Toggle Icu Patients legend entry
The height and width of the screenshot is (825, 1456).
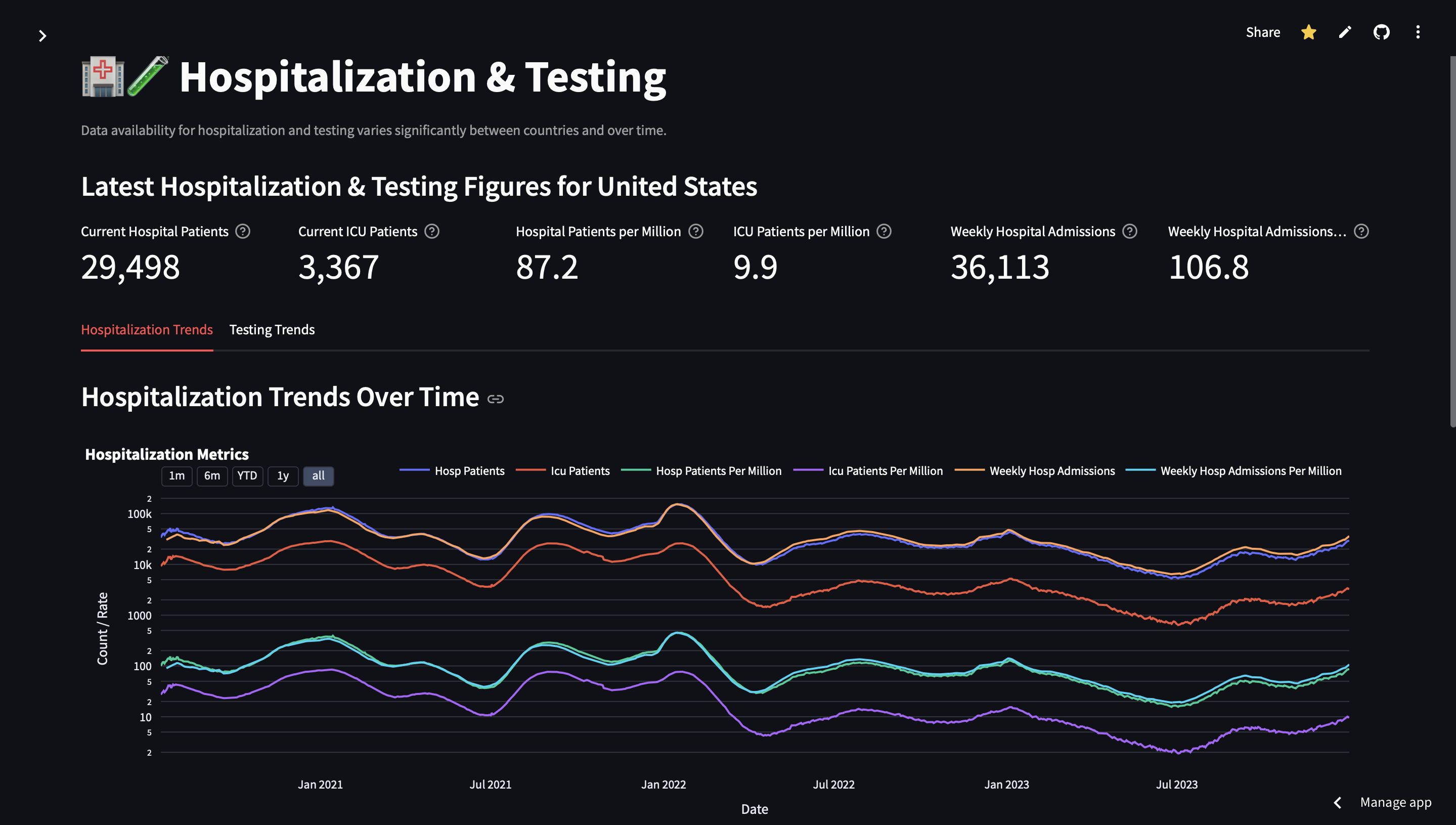tap(580, 471)
